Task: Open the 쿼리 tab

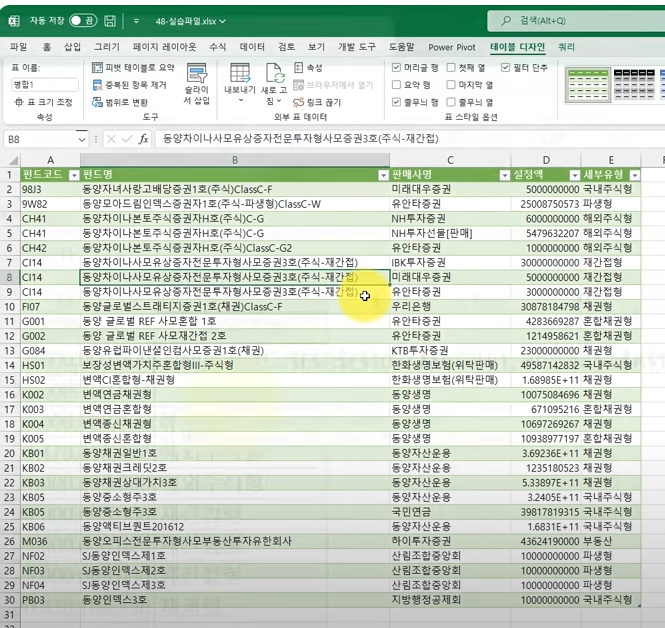Action: pos(566,47)
